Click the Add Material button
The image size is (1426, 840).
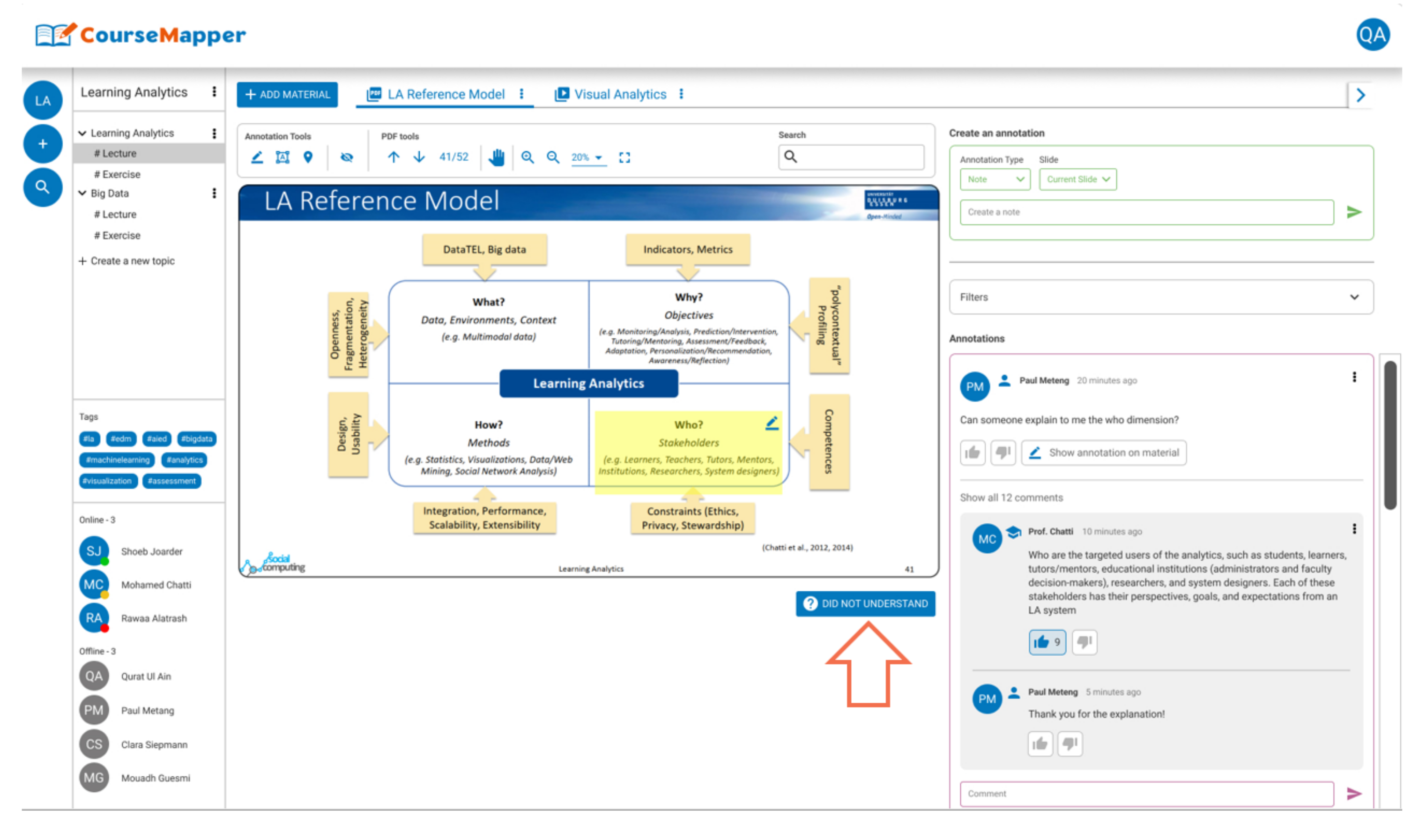click(287, 95)
